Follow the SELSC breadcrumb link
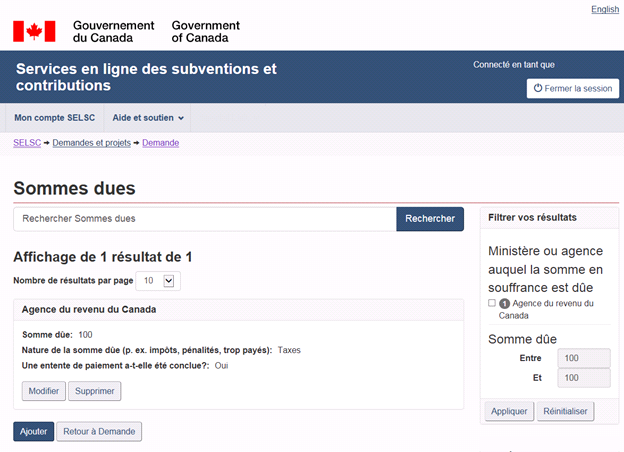624x452 pixels. point(27,144)
